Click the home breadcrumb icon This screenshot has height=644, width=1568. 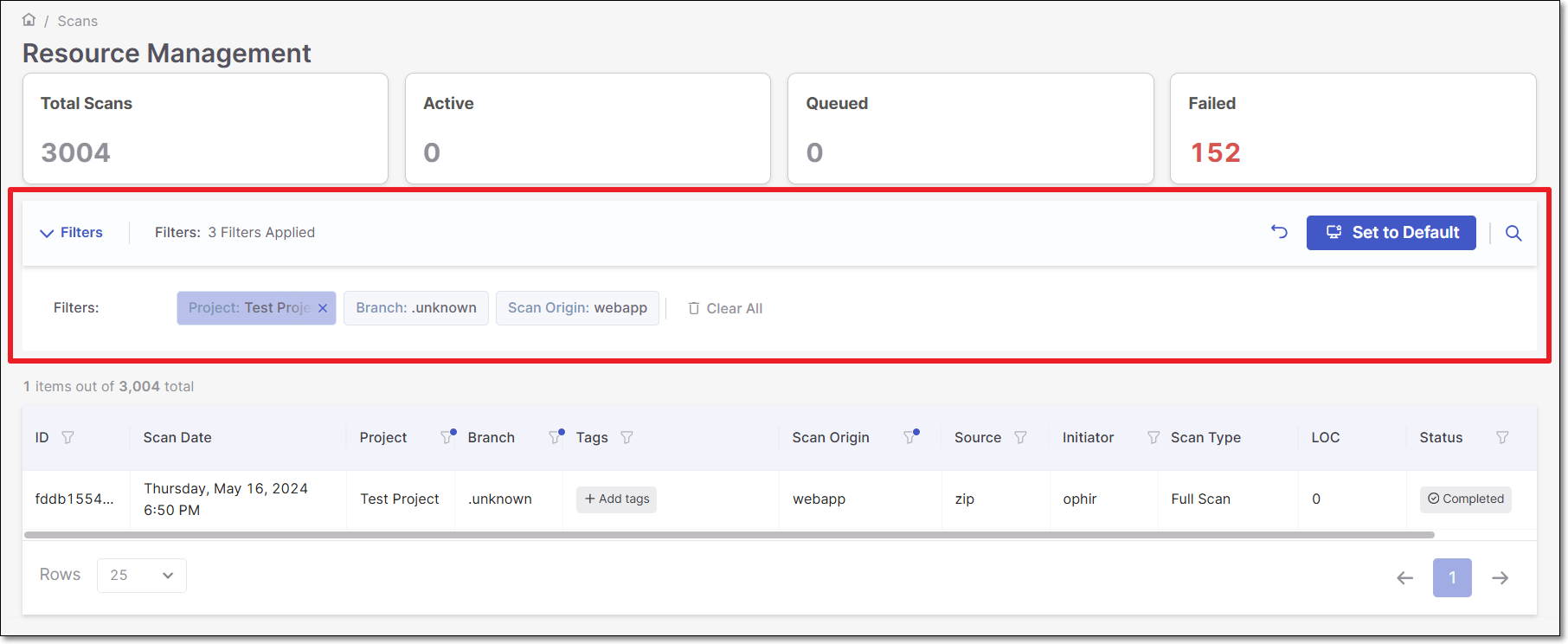[29, 20]
